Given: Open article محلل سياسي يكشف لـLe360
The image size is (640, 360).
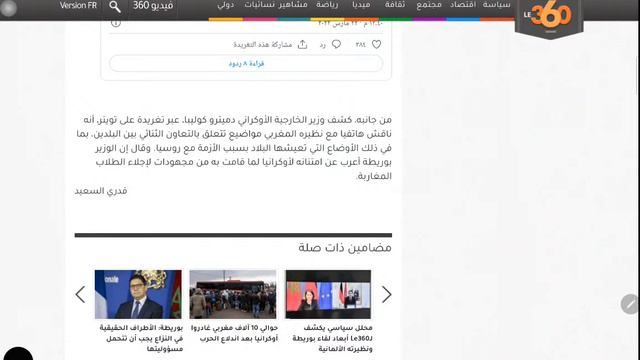Looking at the screenshot, I should pos(332,338).
